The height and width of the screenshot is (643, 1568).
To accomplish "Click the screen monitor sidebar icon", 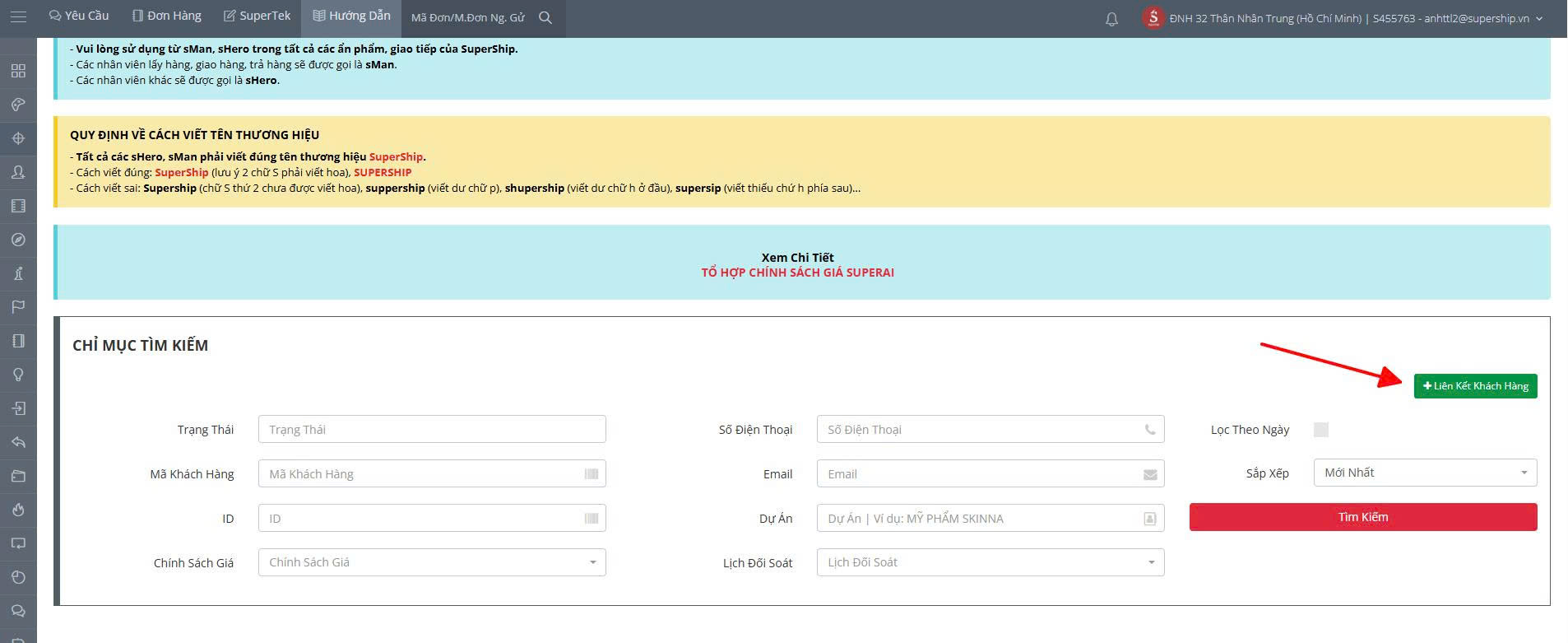I will point(18,543).
